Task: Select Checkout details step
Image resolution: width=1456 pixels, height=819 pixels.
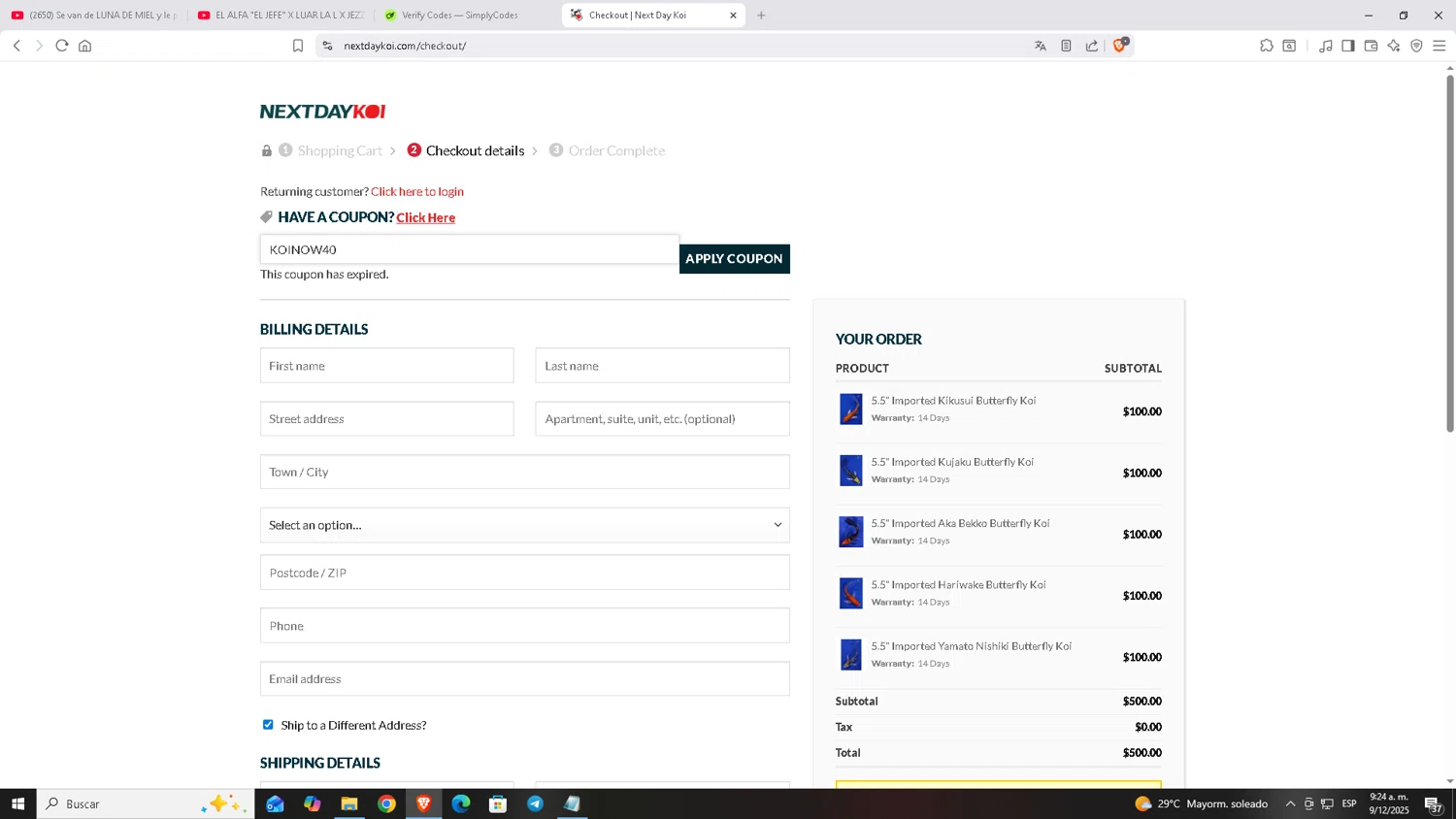Action: (475, 150)
